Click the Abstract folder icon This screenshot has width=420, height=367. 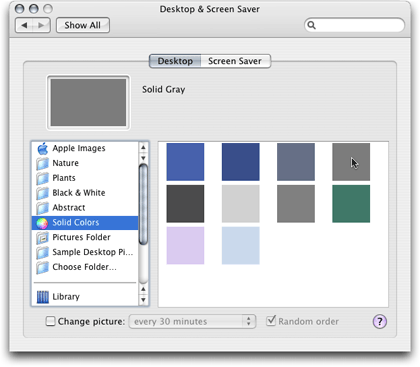pyautogui.click(x=43, y=208)
